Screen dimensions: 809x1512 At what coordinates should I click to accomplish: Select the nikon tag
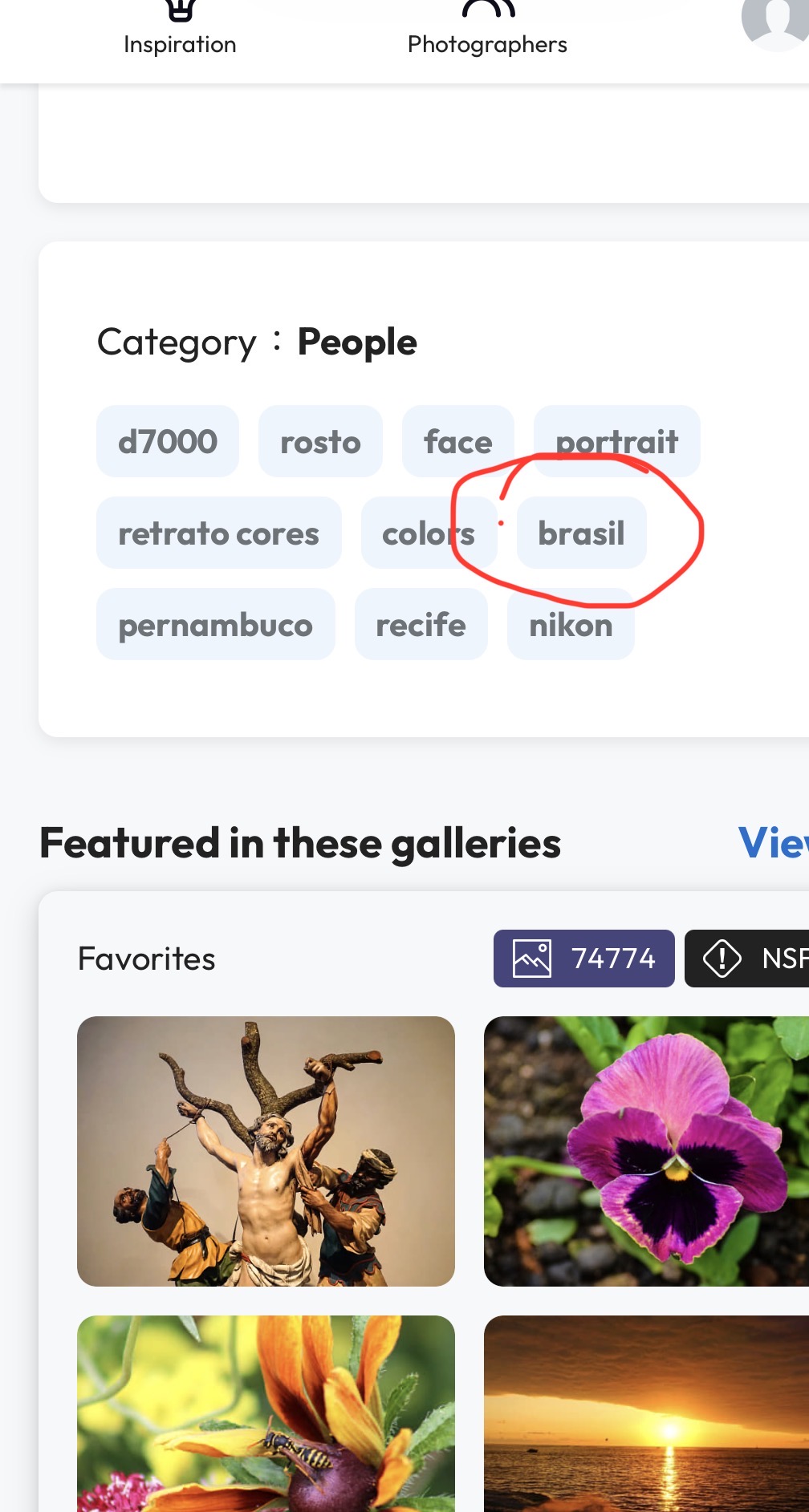click(571, 625)
